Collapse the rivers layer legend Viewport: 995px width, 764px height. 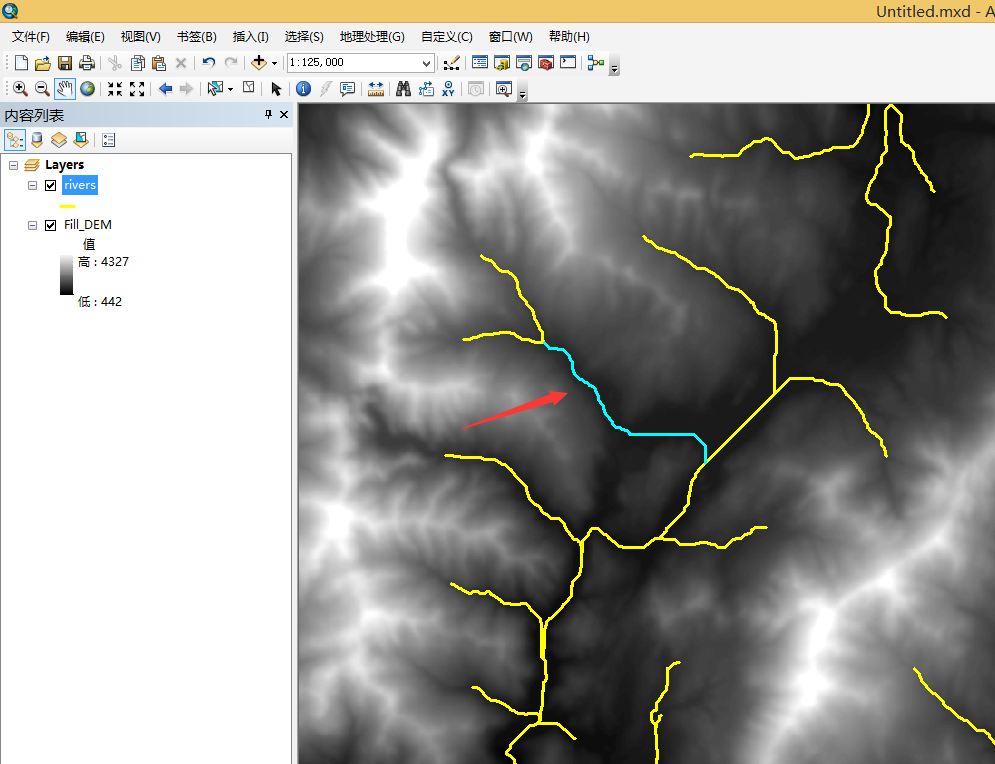[x=32, y=185]
